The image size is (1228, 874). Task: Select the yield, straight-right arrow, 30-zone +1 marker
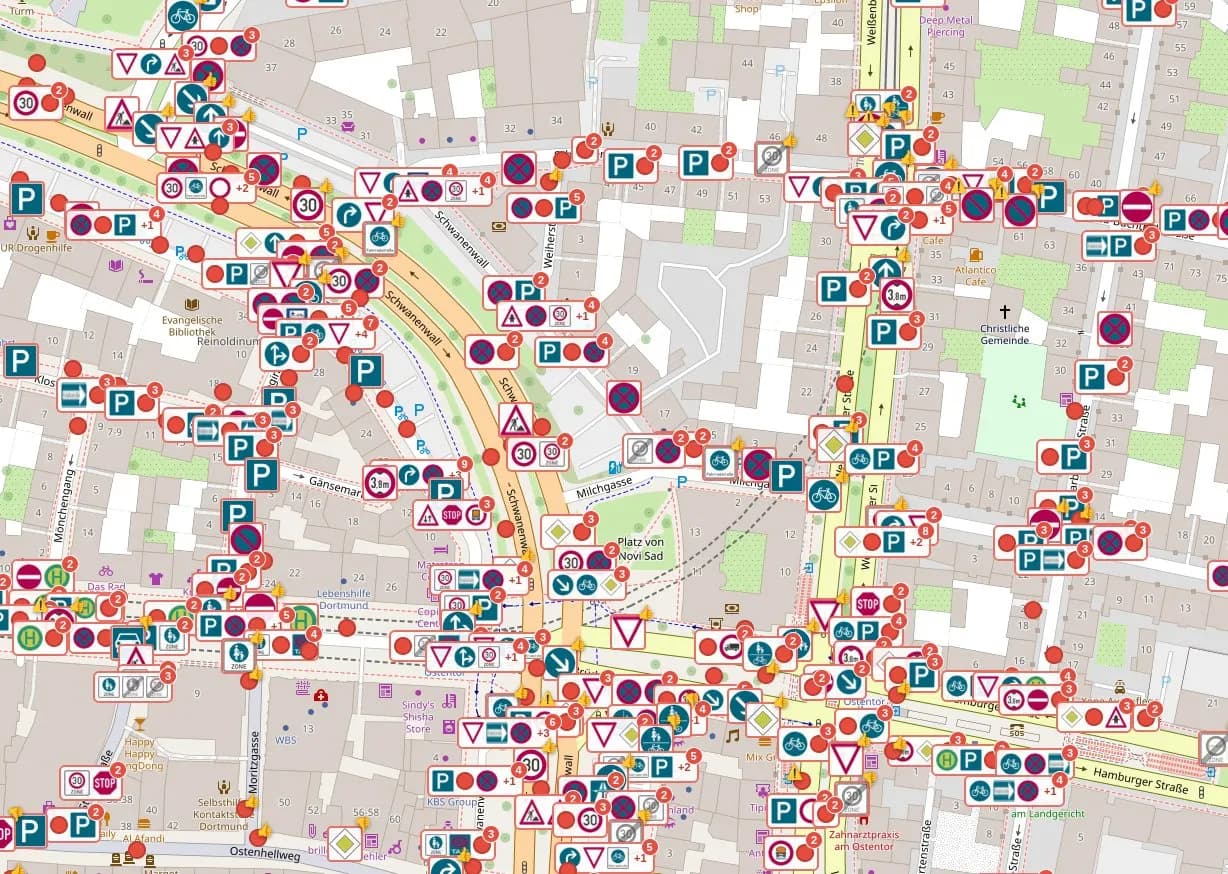(x=476, y=657)
